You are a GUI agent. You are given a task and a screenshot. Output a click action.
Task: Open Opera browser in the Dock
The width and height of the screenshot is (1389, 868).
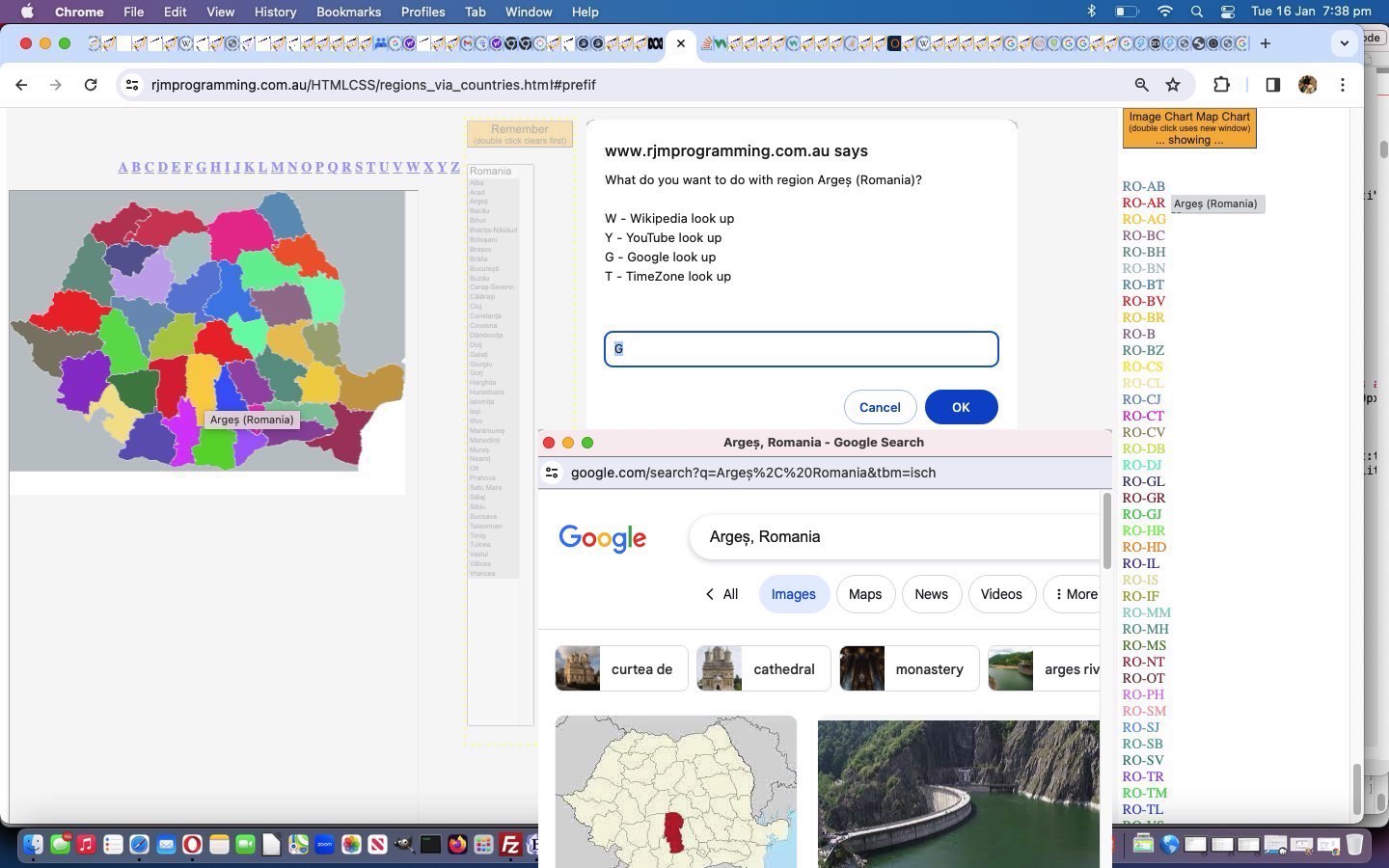coord(192,845)
